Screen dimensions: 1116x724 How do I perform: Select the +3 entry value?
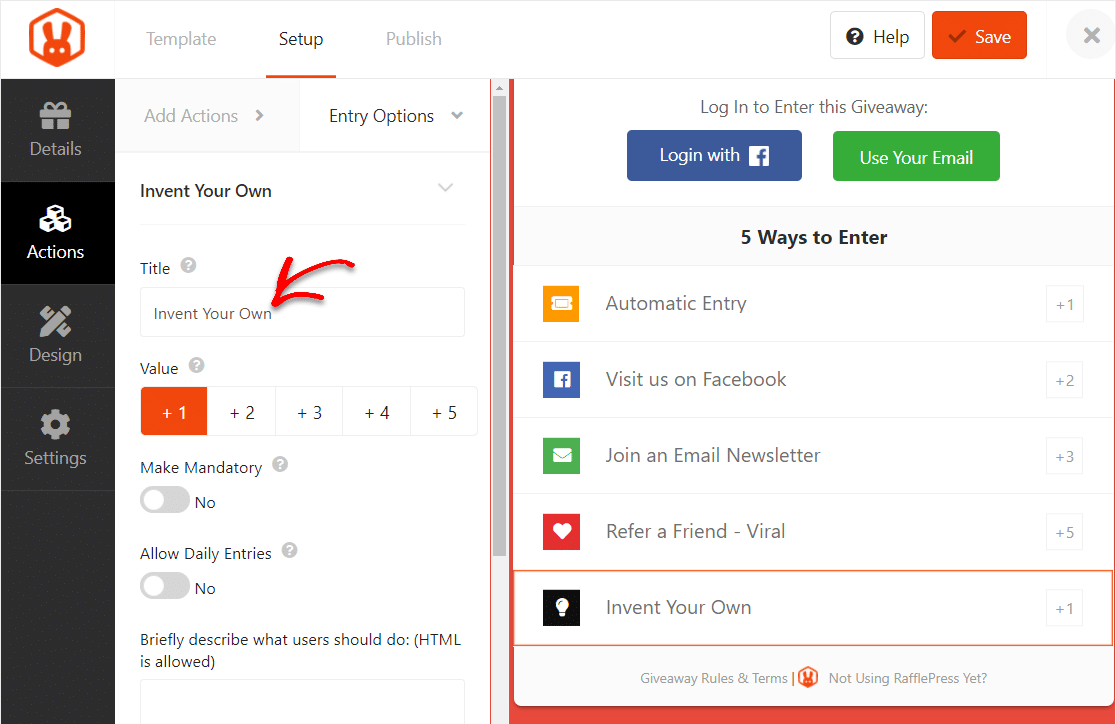[309, 411]
